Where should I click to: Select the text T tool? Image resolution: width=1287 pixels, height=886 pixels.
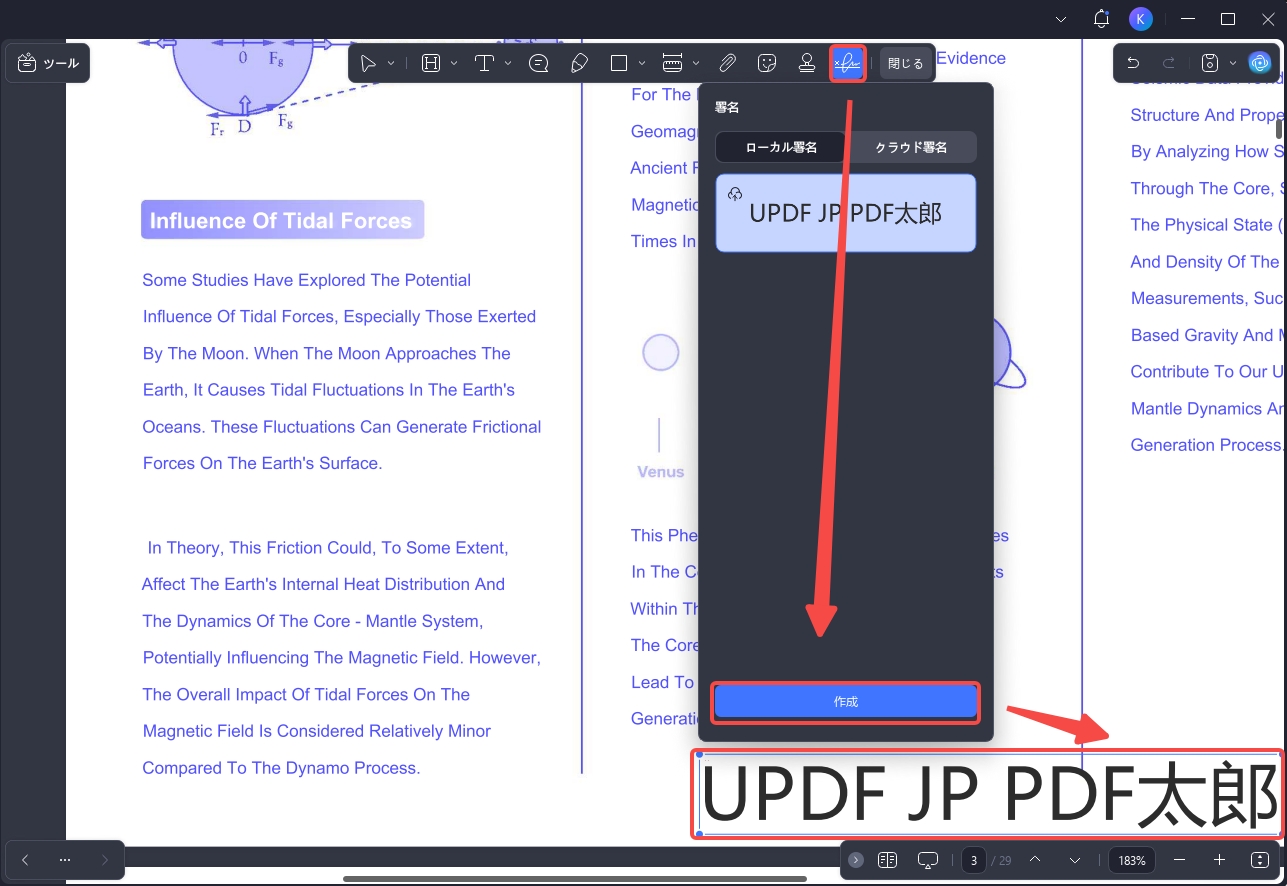pyautogui.click(x=484, y=63)
